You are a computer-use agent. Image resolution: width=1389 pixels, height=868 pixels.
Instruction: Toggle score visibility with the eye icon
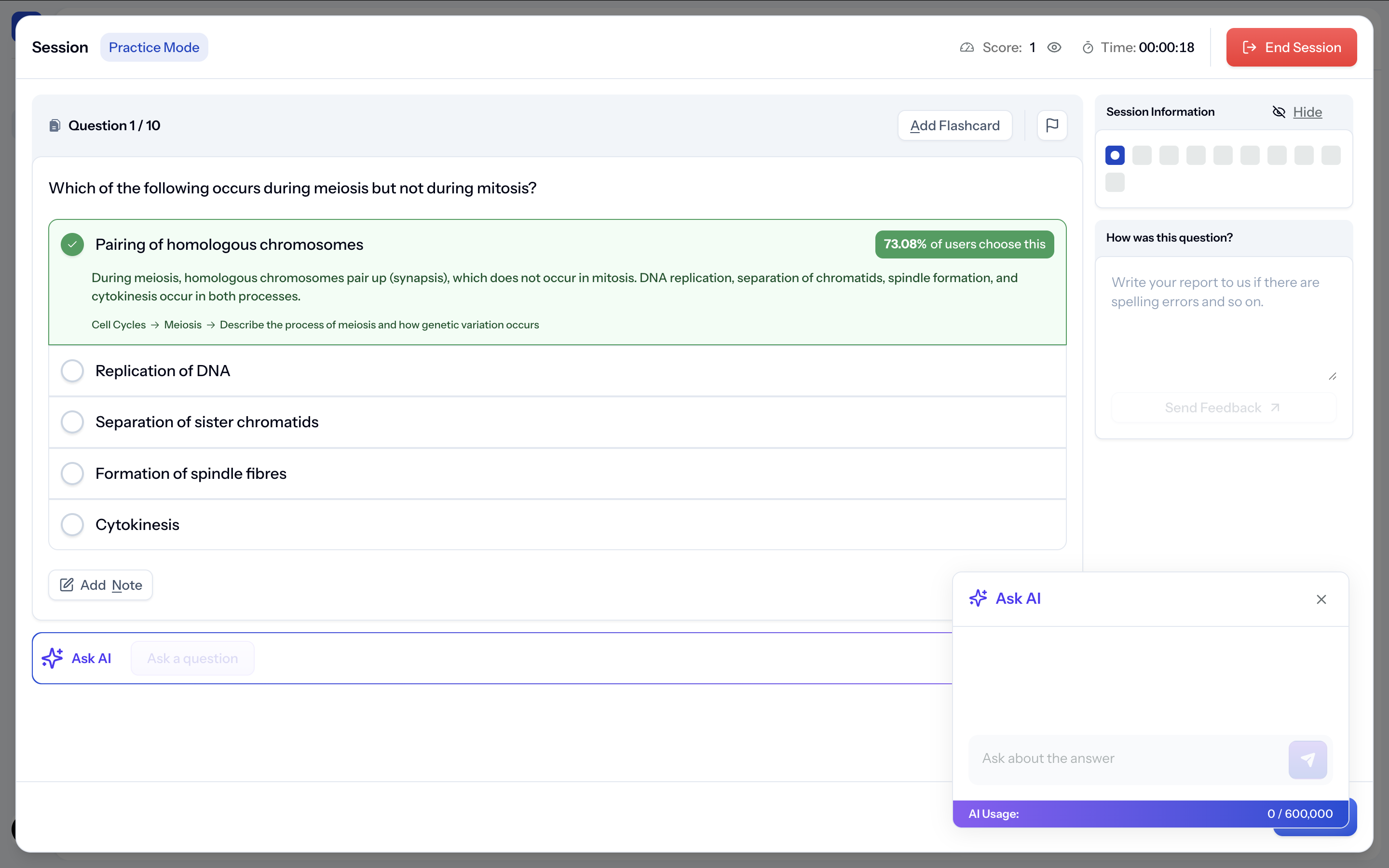(1054, 48)
